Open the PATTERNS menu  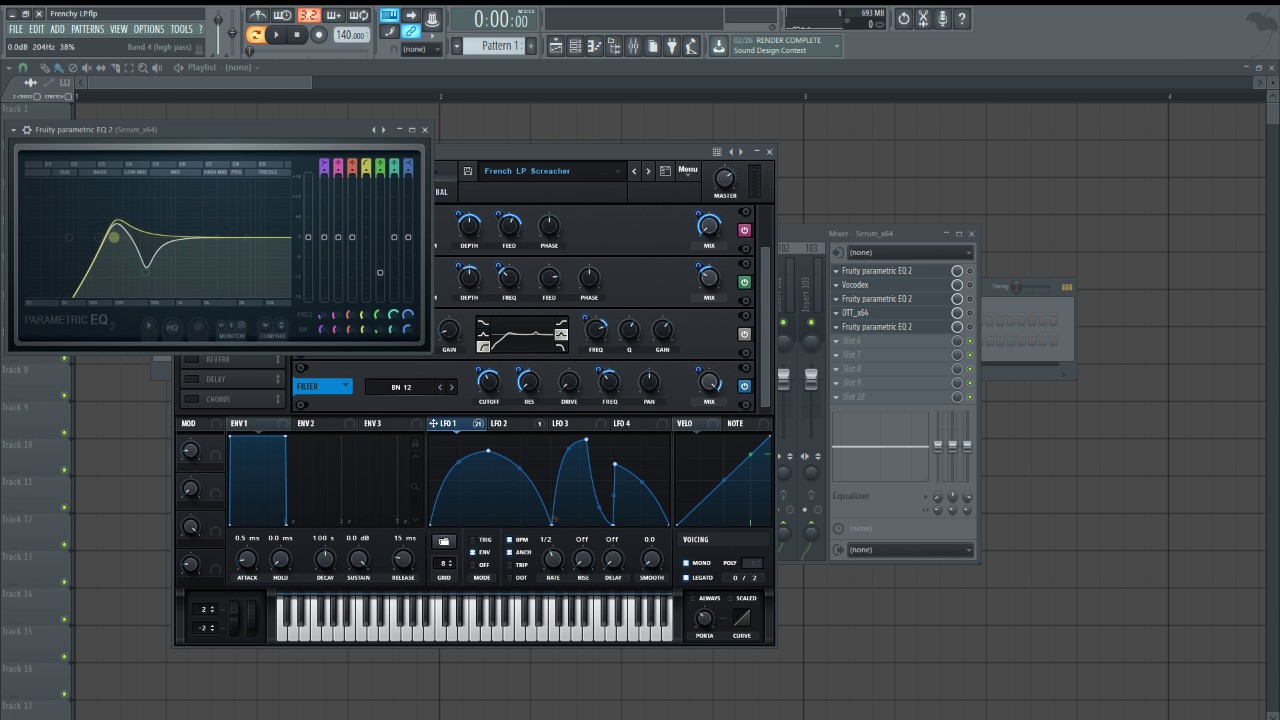(x=87, y=30)
